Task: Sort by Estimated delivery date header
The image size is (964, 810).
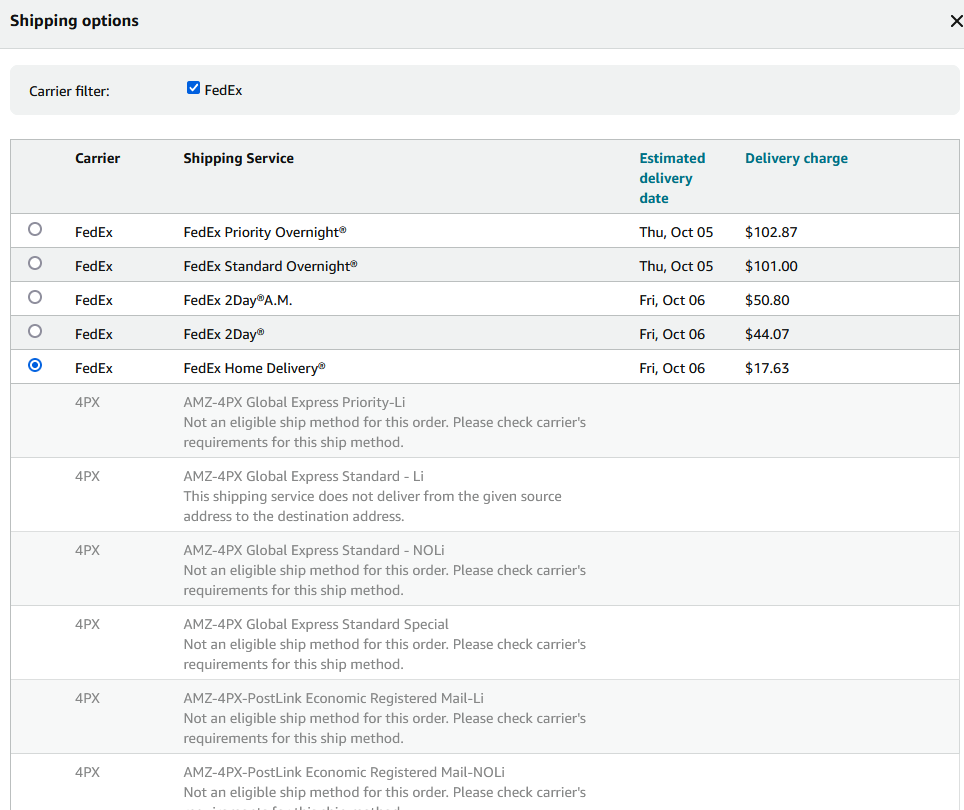Action: (672, 178)
